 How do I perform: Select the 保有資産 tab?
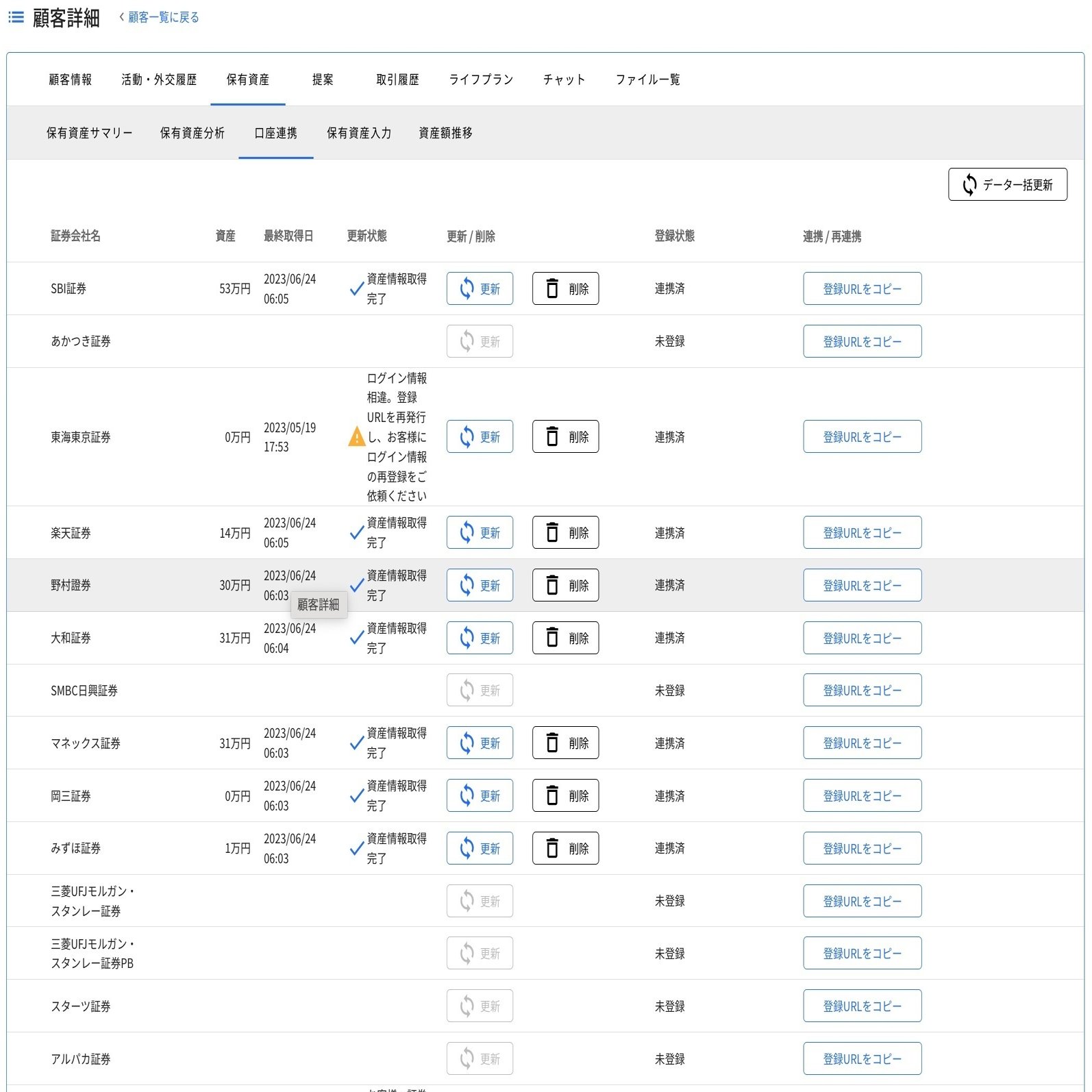(x=248, y=79)
